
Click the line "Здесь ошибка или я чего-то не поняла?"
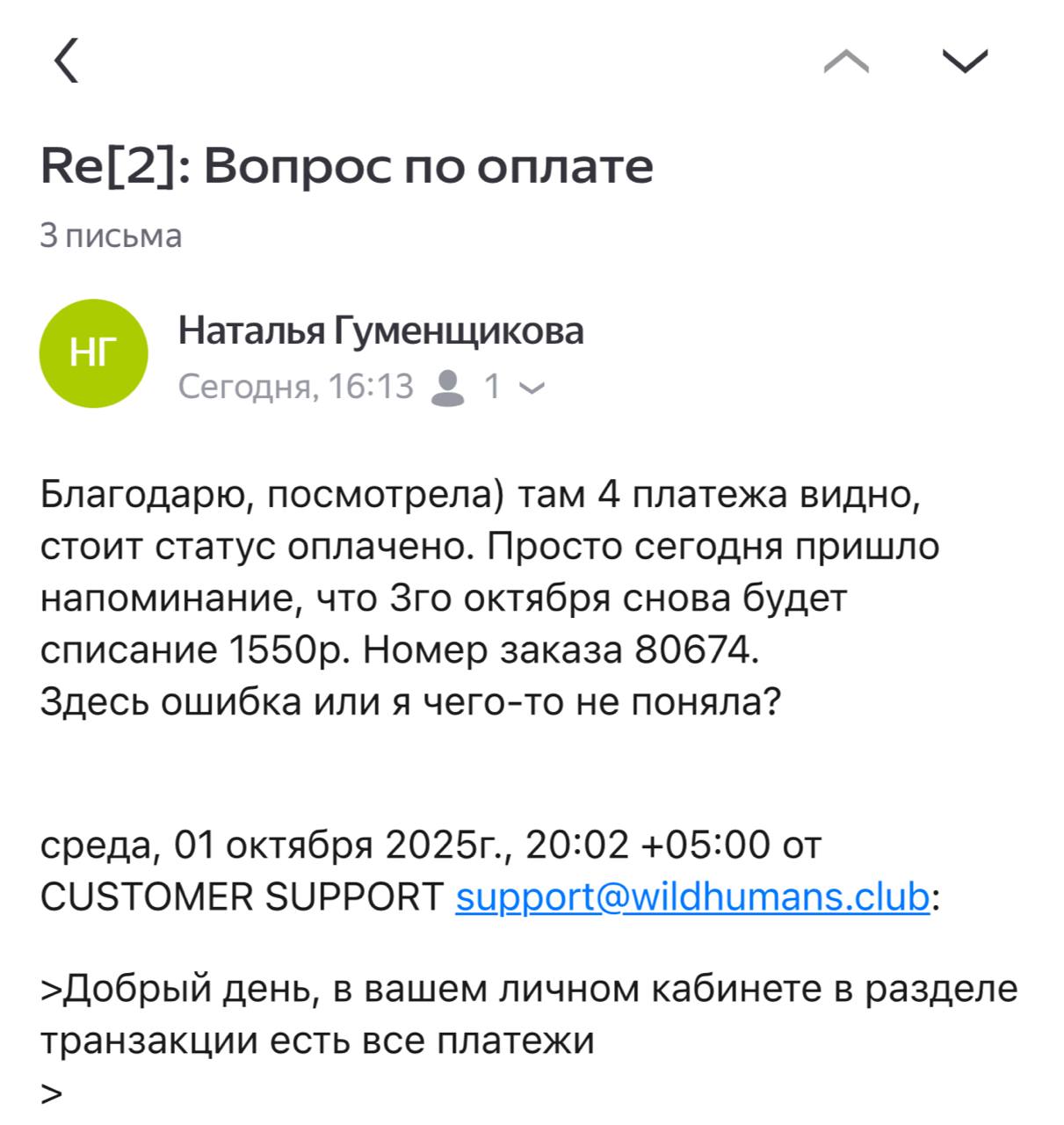(x=409, y=701)
